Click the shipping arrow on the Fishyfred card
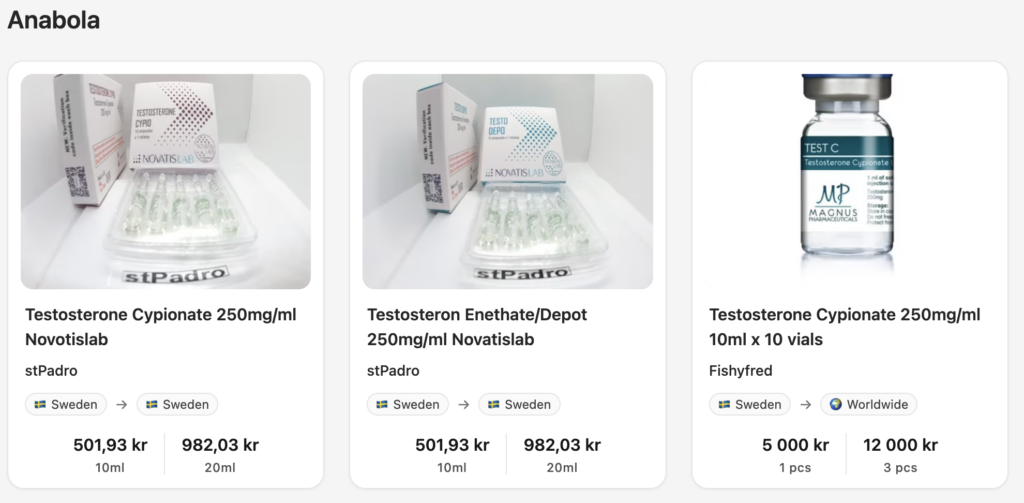 tap(806, 405)
